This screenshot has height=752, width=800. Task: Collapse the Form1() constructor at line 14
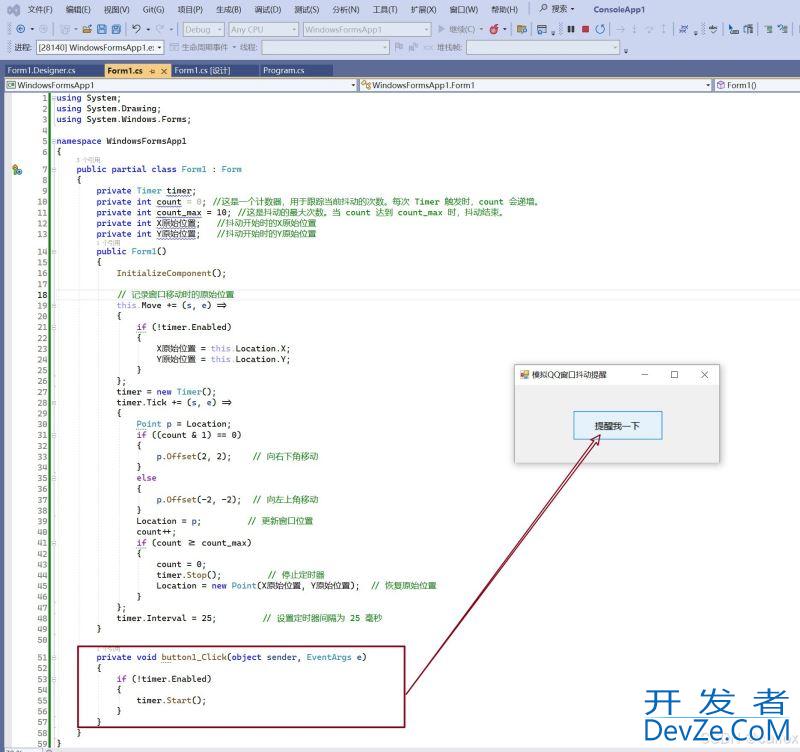pos(53,252)
